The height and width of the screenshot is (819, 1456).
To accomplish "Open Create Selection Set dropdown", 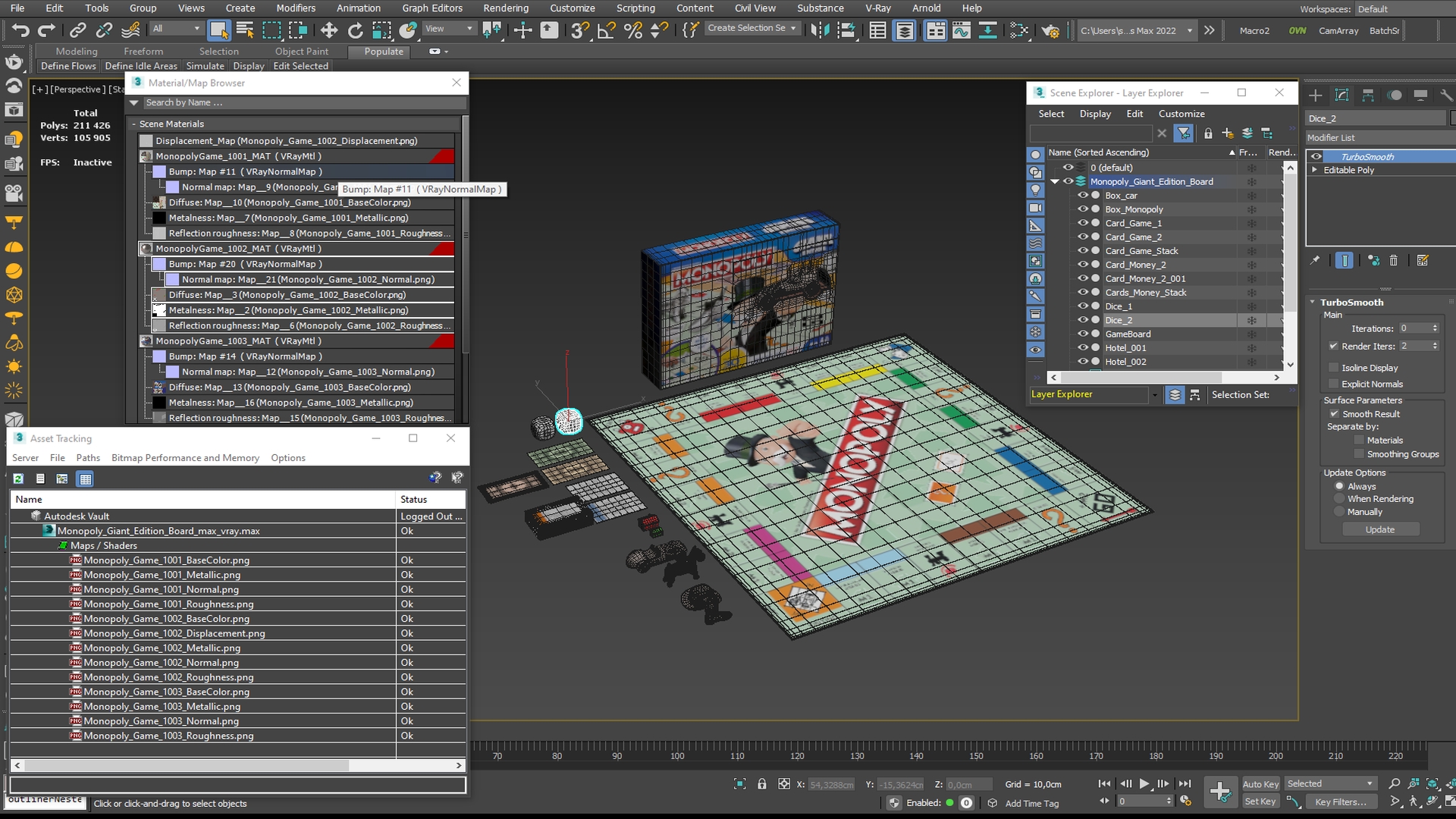I will [752, 28].
